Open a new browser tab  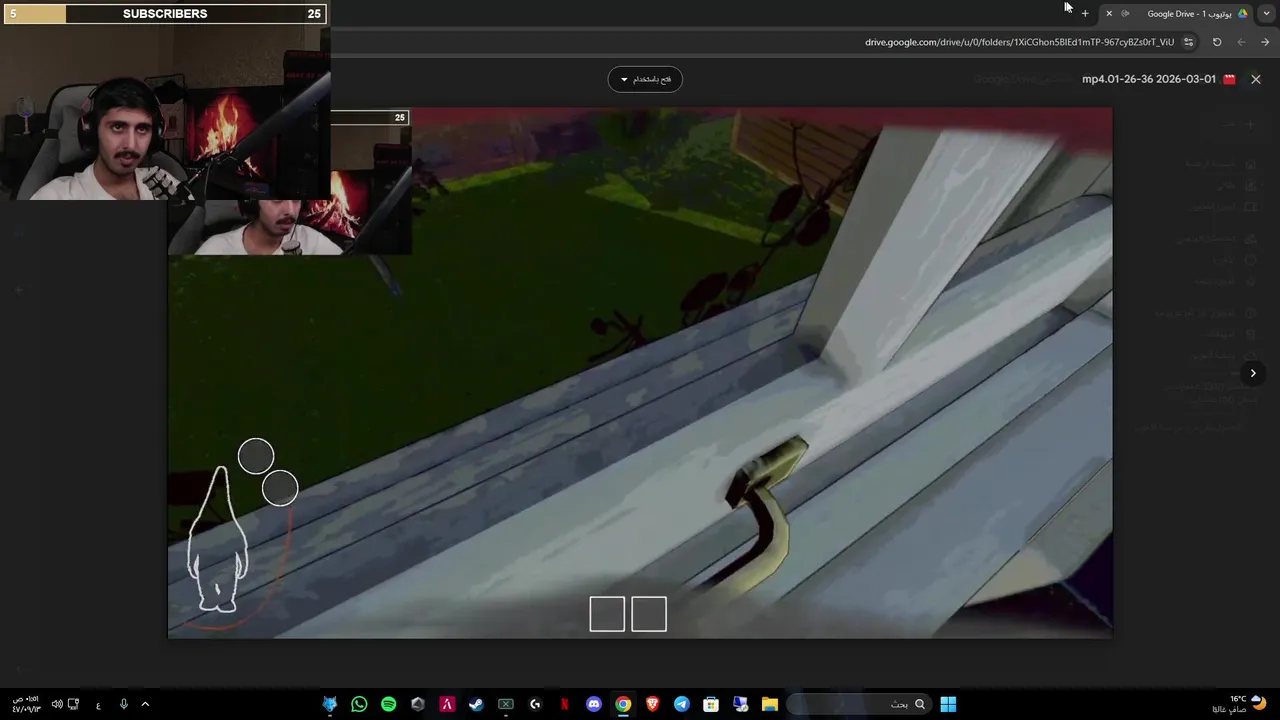(x=1085, y=13)
